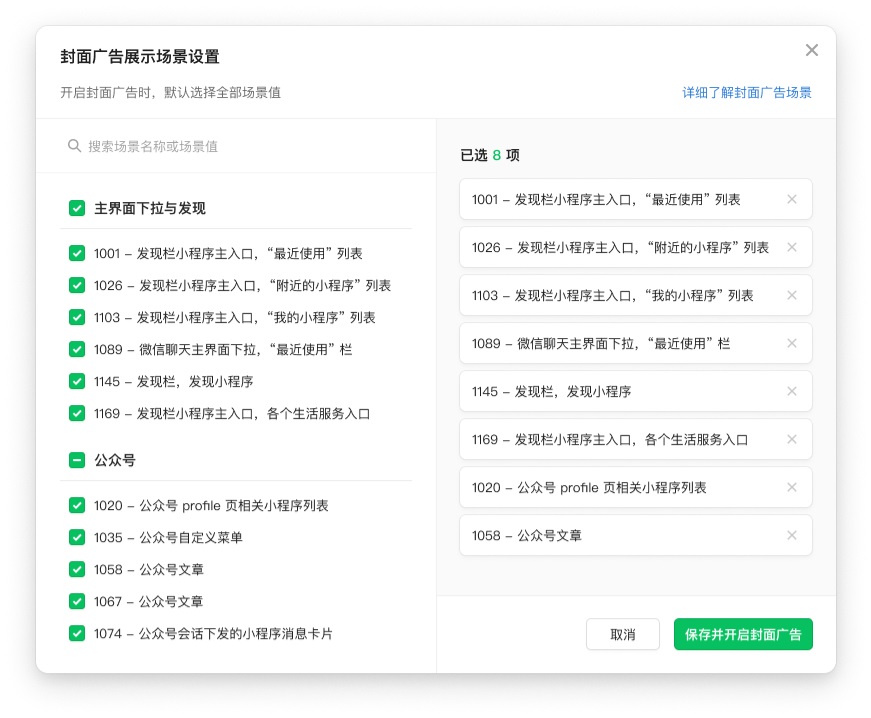Remove scene 1001 chip with its × icon

(792, 199)
